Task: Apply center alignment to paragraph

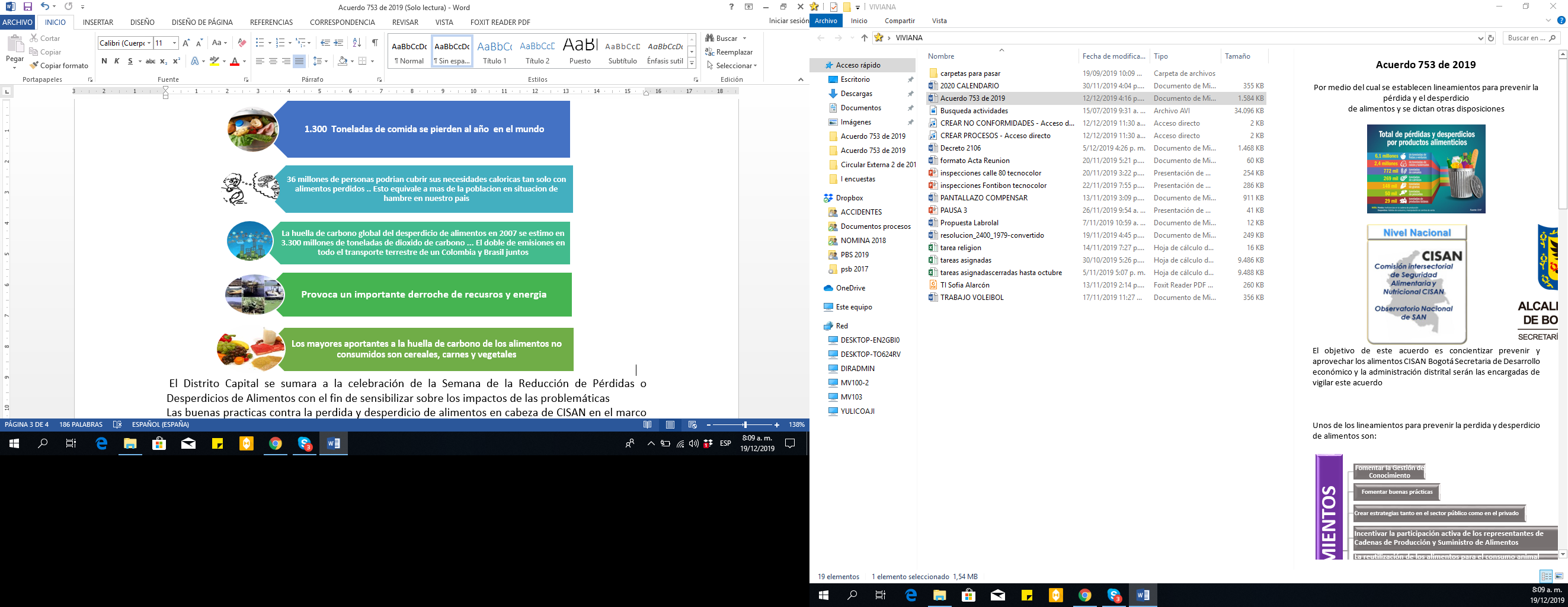Action: [x=273, y=61]
